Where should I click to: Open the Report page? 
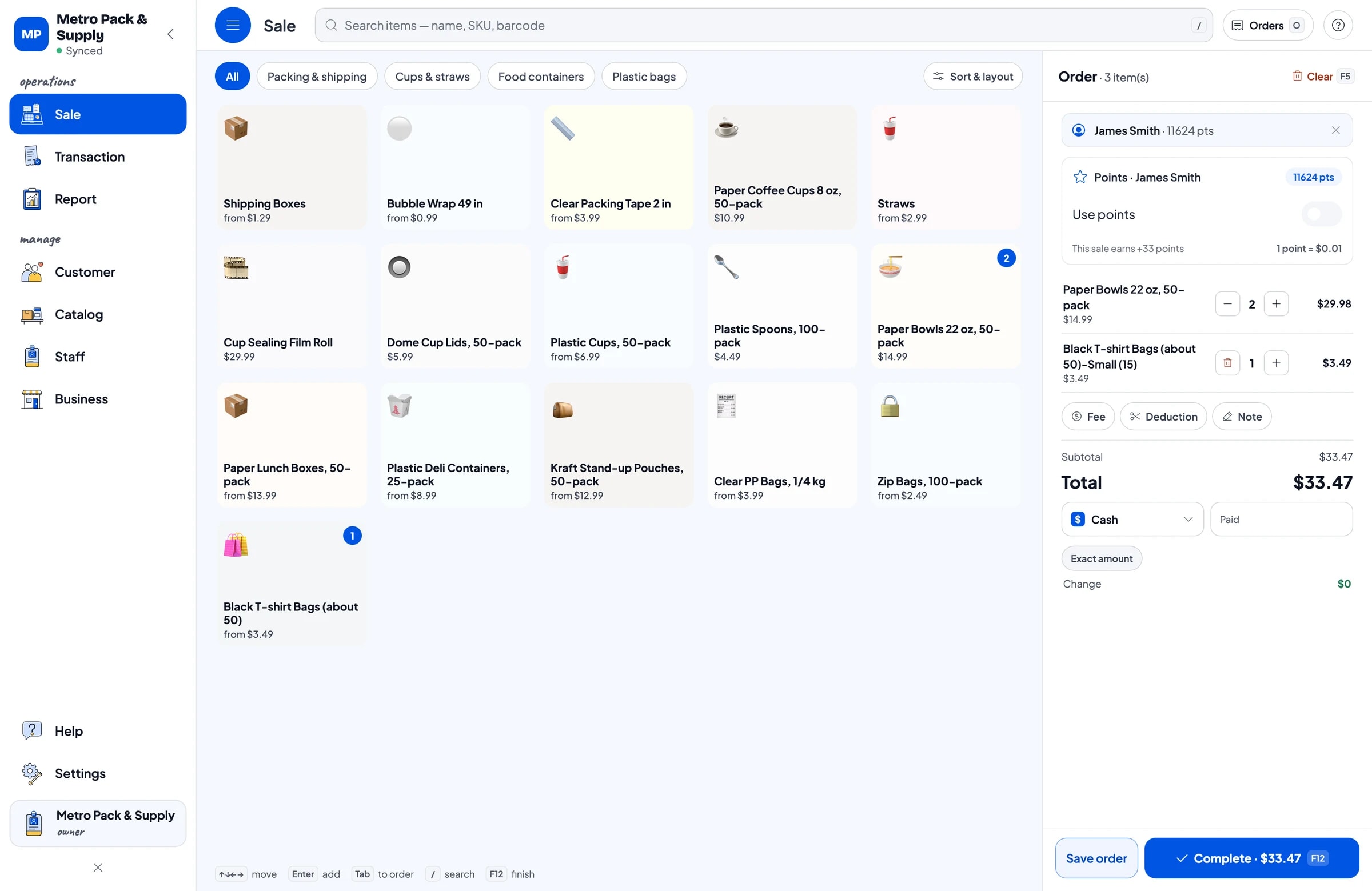point(98,199)
